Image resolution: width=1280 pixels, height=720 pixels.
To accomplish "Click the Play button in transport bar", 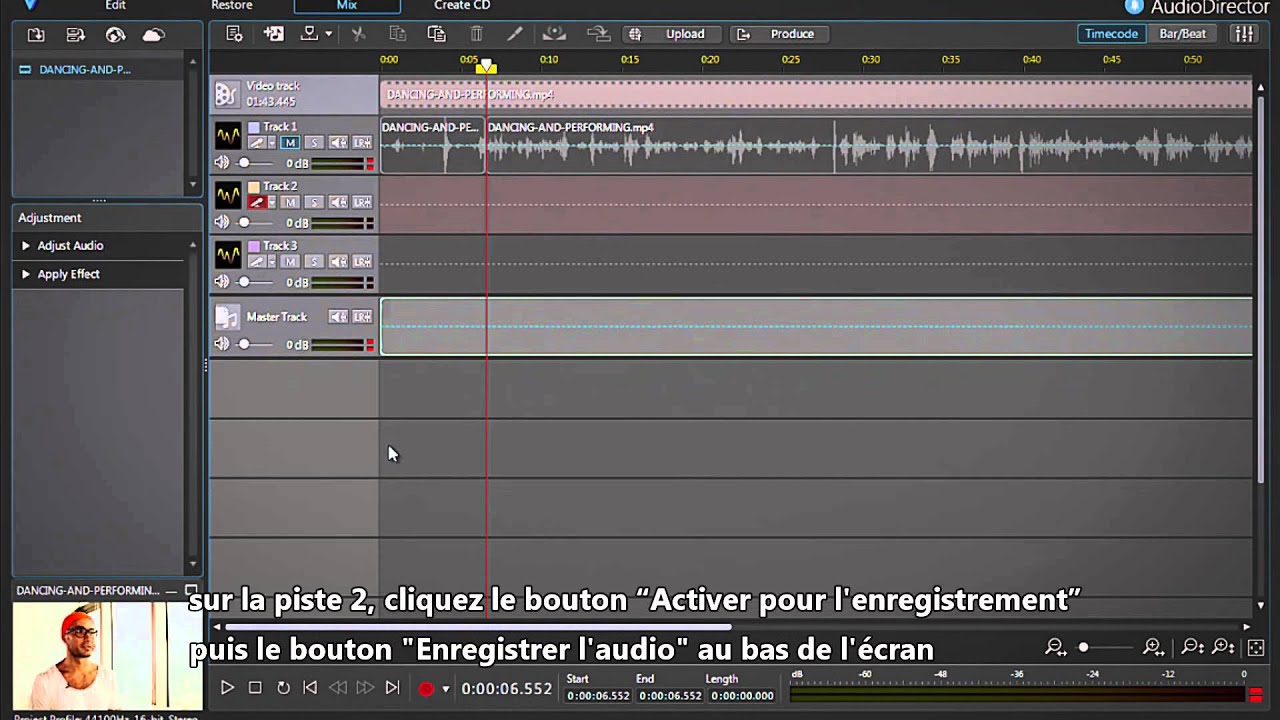I will (x=227, y=688).
